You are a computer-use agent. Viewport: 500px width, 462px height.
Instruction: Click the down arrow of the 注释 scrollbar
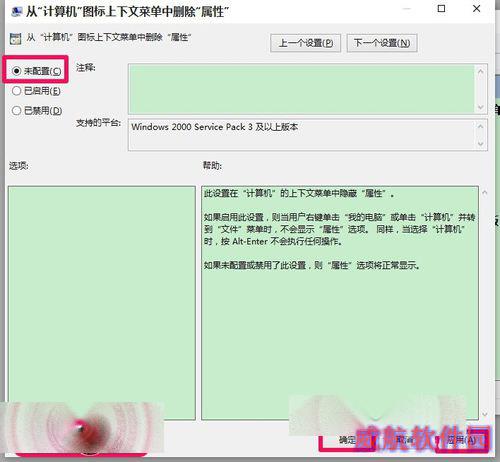tap(480, 107)
